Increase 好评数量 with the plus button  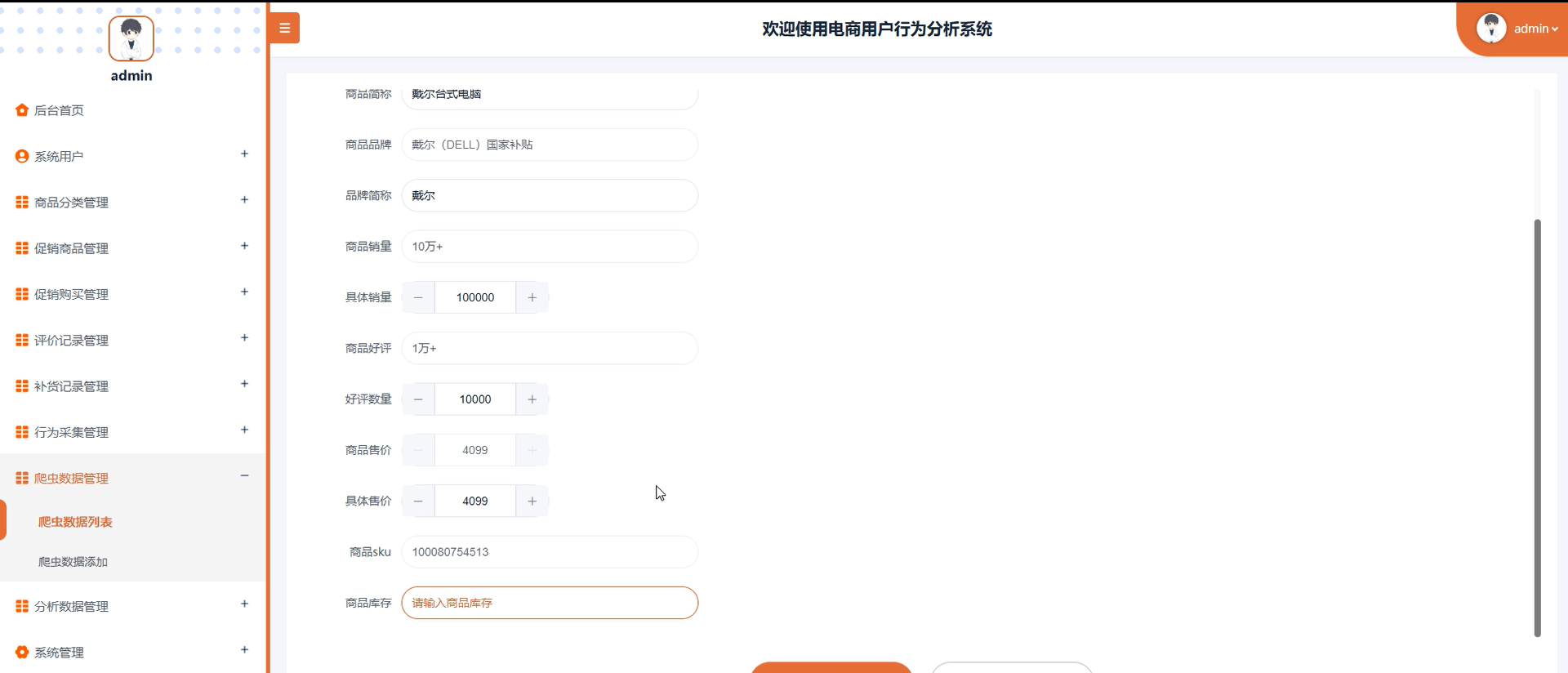coord(532,399)
